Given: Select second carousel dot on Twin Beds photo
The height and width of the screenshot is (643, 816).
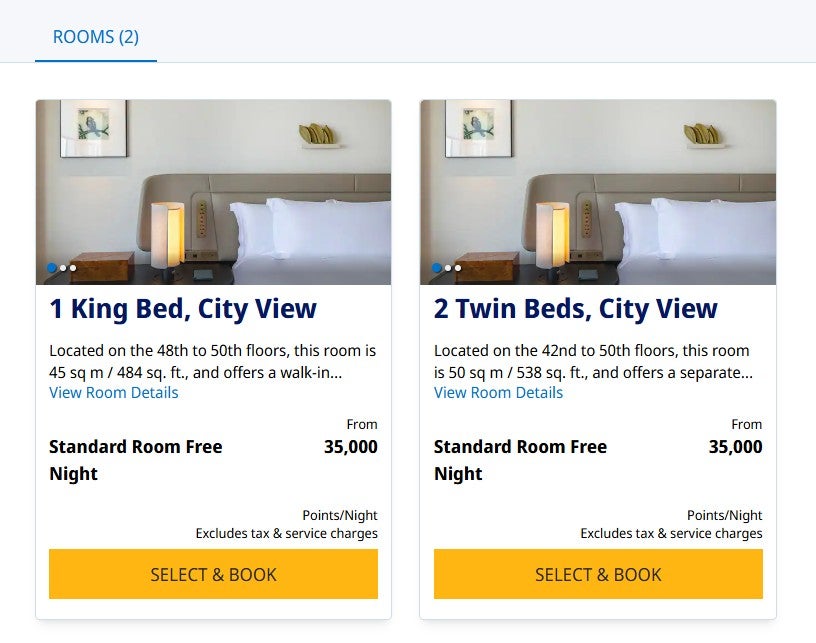Looking at the screenshot, I should click(x=448, y=268).
